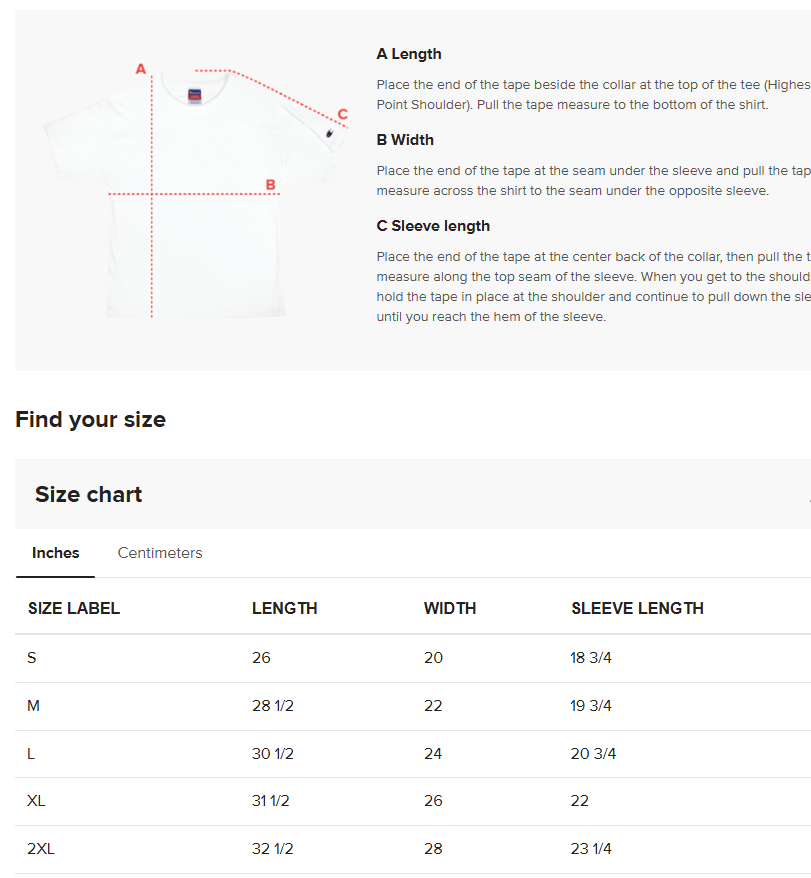
Task: Switch to the Centimeters tab
Action: click(x=160, y=553)
